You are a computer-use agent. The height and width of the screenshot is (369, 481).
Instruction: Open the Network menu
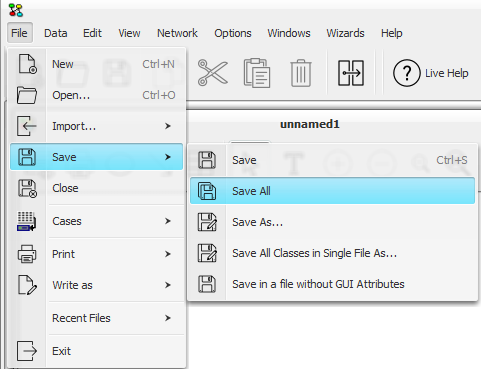[177, 33]
